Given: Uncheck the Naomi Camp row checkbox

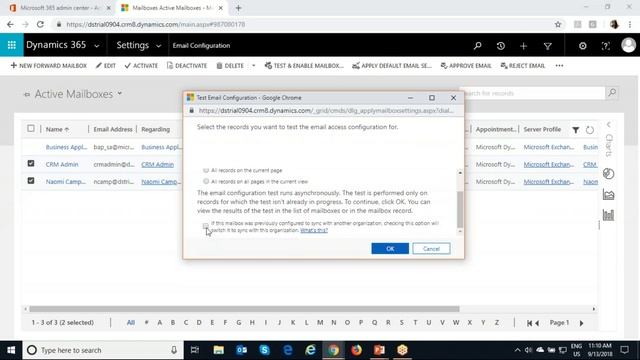Looking at the screenshot, I should point(31,181).
